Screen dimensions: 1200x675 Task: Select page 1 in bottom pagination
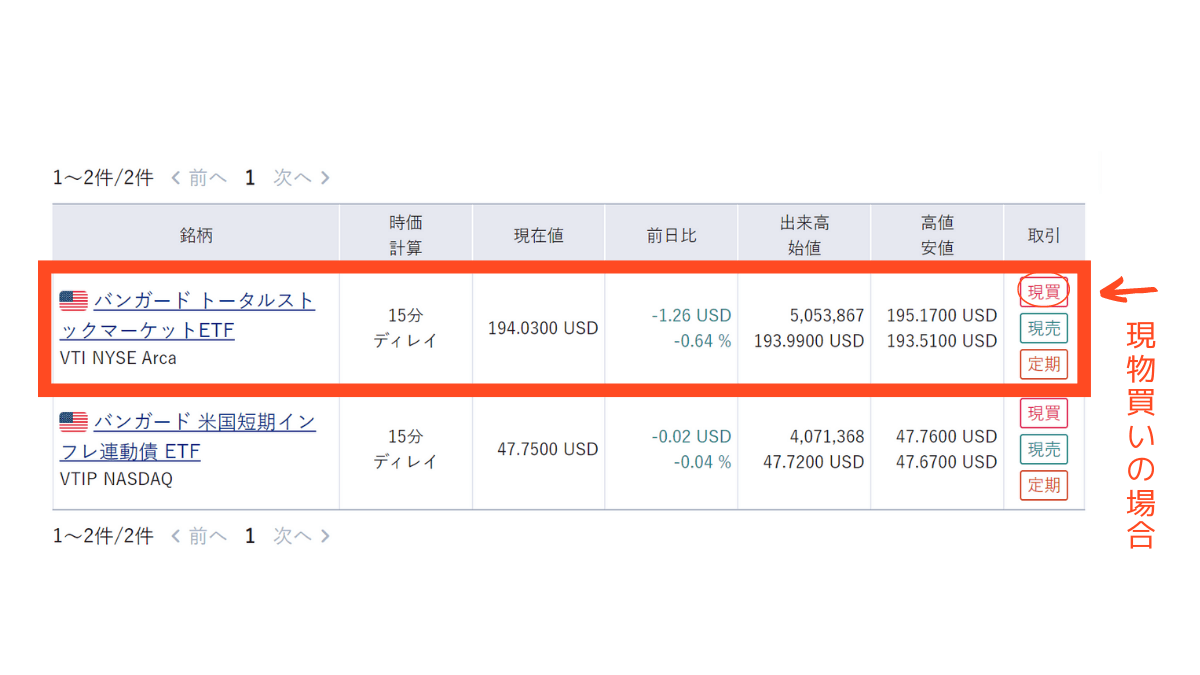click(250, 536)
